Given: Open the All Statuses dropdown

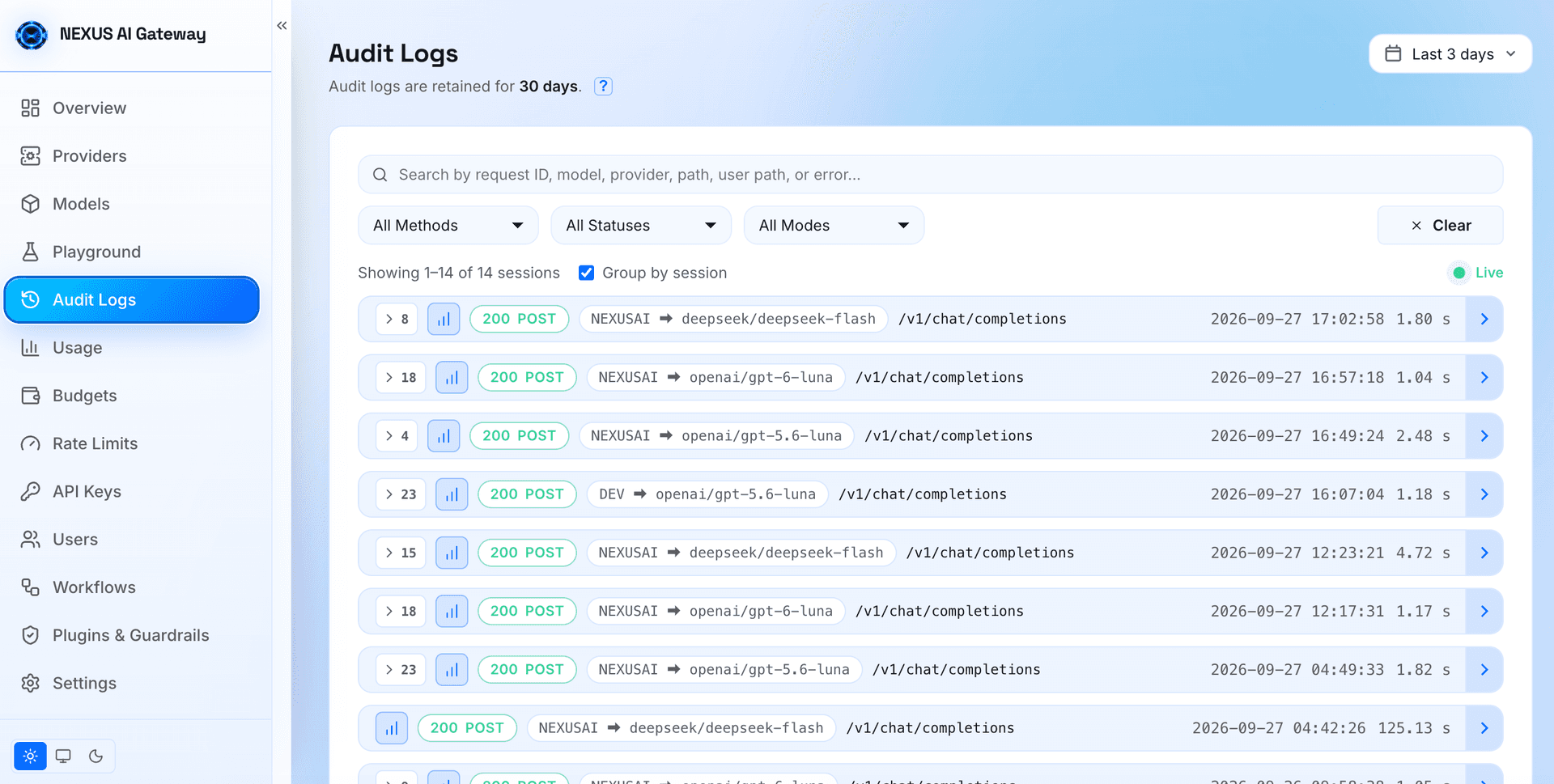Looking at the screenshot, I should (x=641, y=225).
